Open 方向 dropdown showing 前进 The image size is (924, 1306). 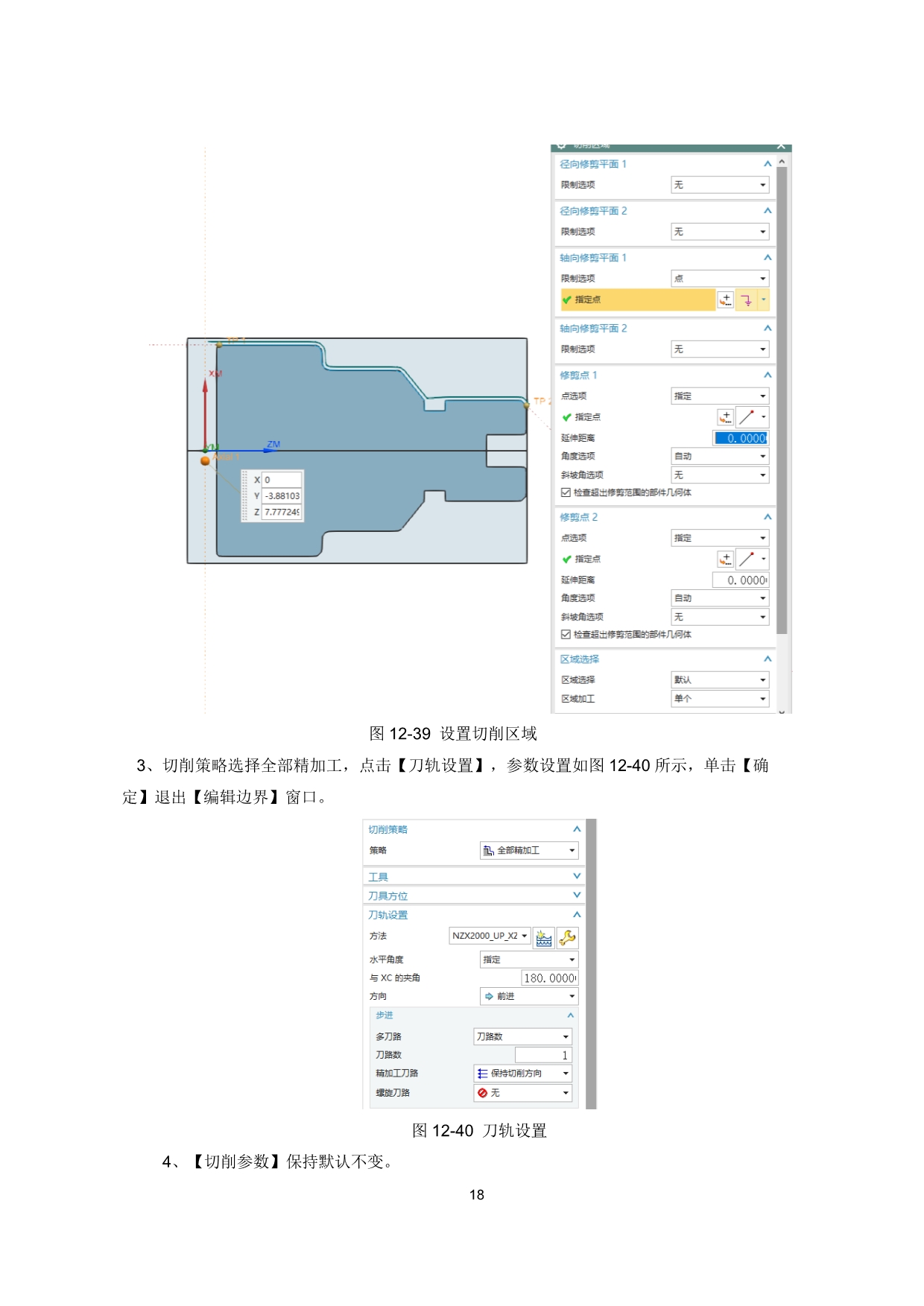coord(529,996)
